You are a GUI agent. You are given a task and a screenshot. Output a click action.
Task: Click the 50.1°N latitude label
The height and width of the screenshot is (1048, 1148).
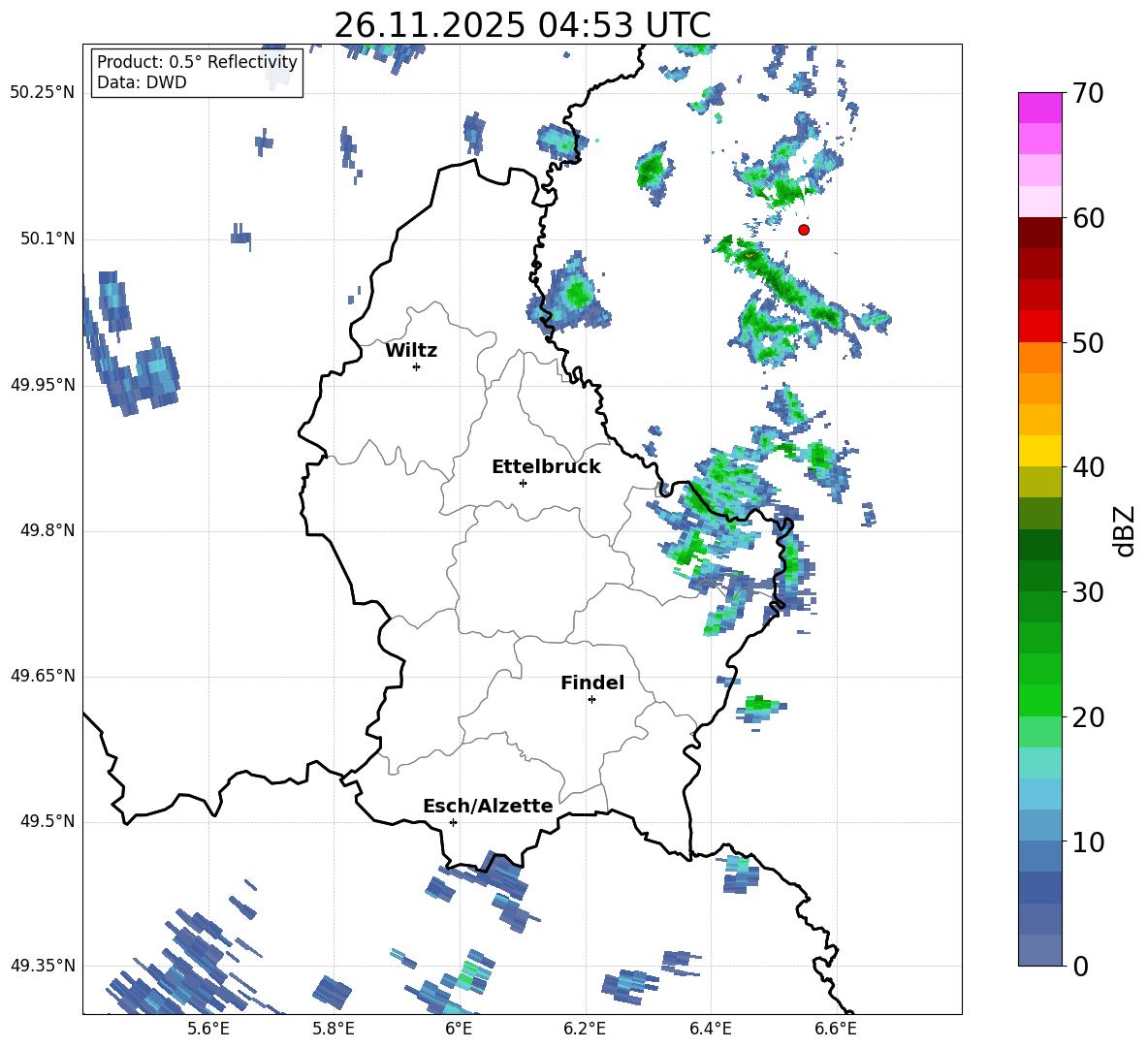coord(48,239)
